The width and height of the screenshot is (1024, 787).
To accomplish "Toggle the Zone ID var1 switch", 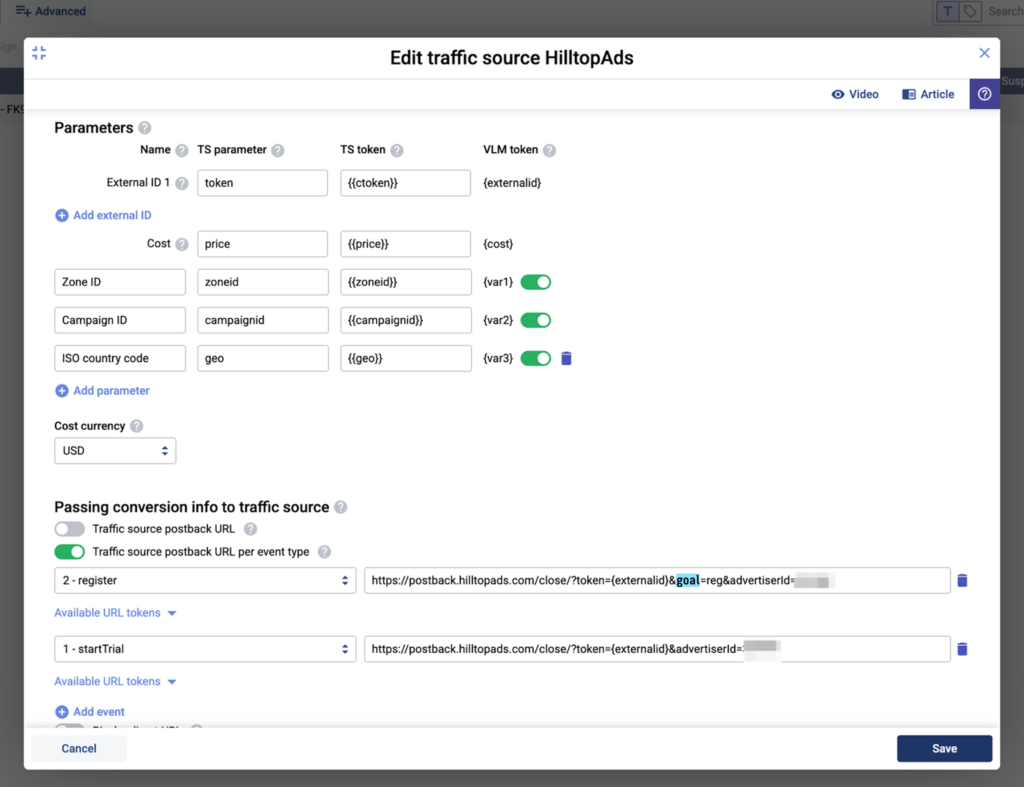I will (536, 282).
